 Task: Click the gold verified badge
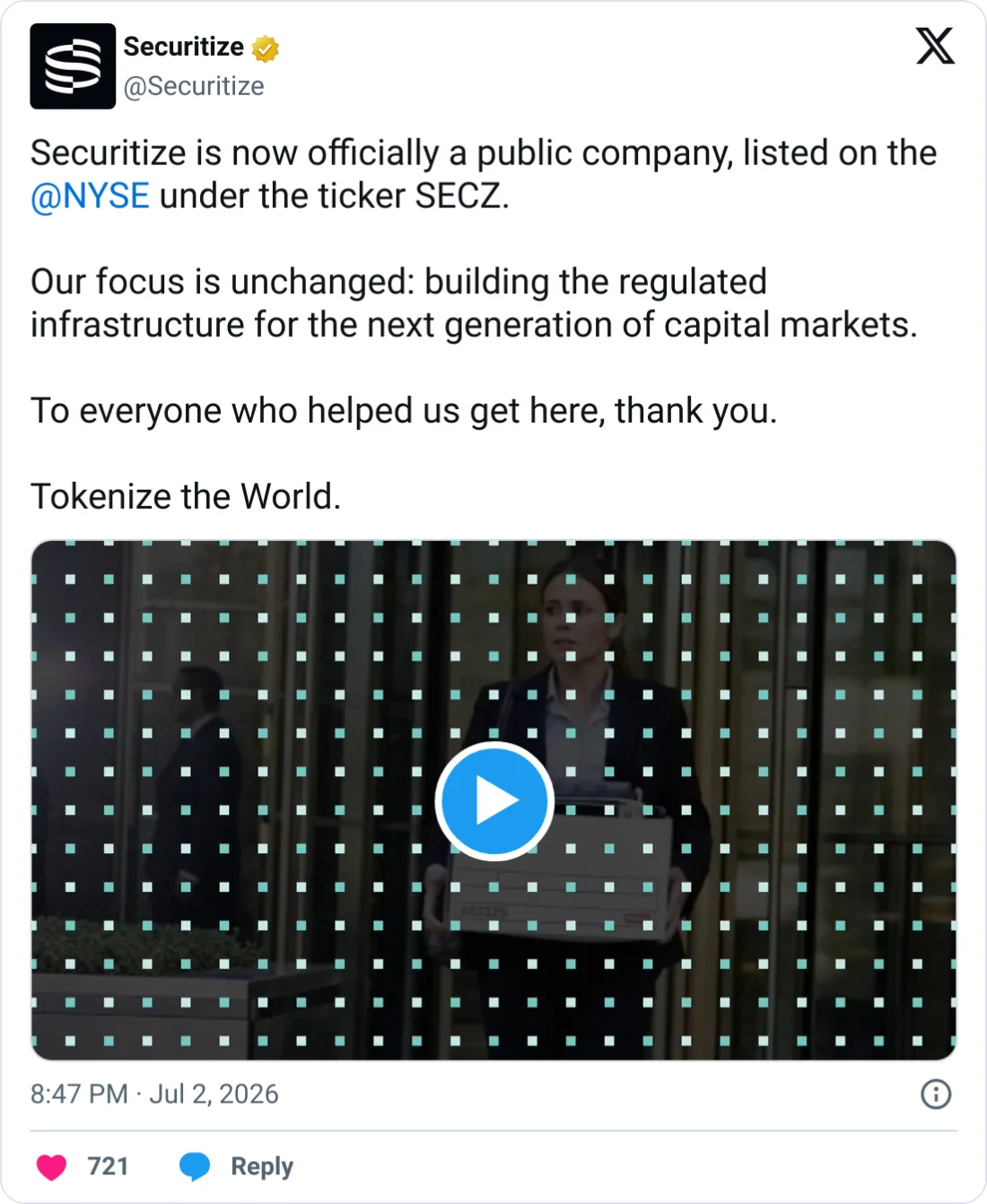tap(266, 48)
